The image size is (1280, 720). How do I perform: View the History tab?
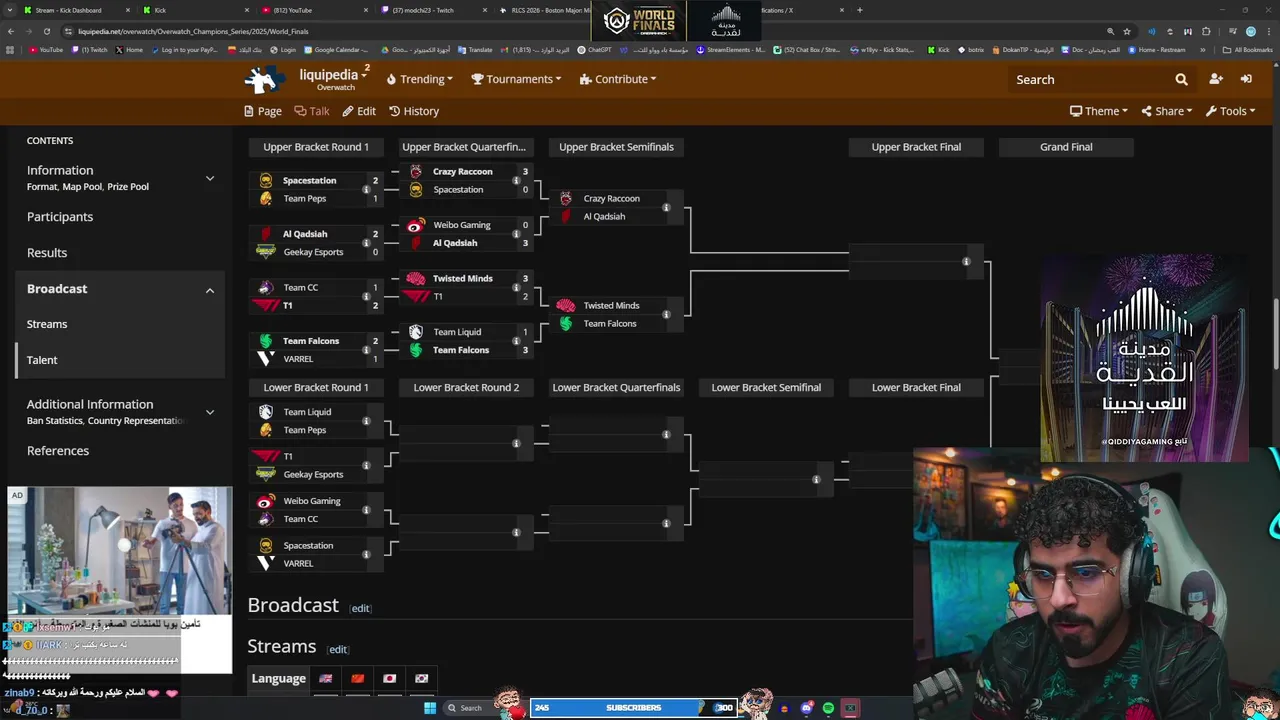[414, 111]
